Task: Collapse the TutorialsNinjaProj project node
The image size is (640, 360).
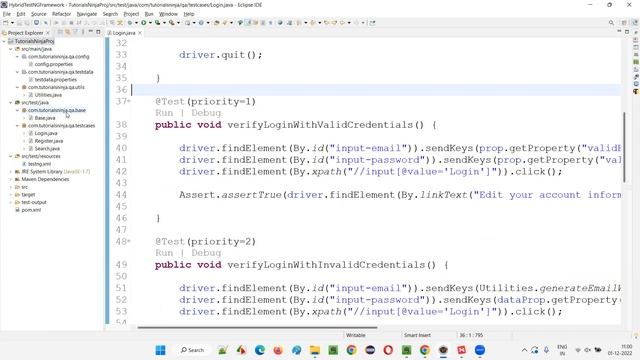Action: (4, 41)
